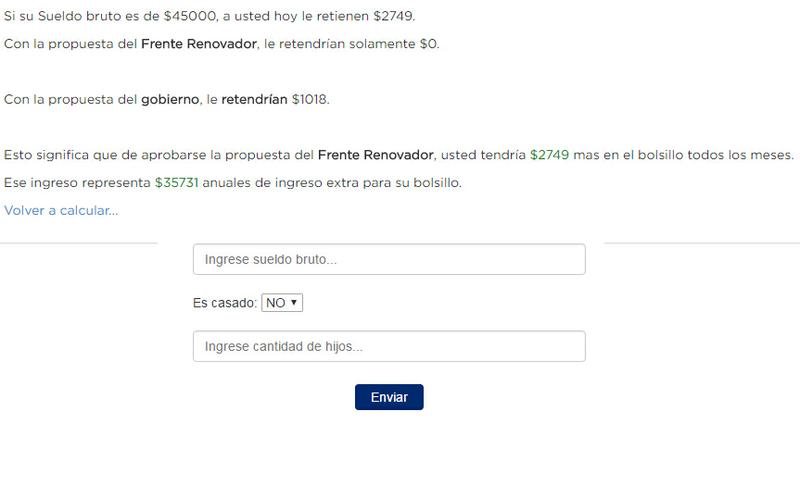Screen dimensions: 800x486
Task: Click the arrow on the NO selector
Action: 295,303
